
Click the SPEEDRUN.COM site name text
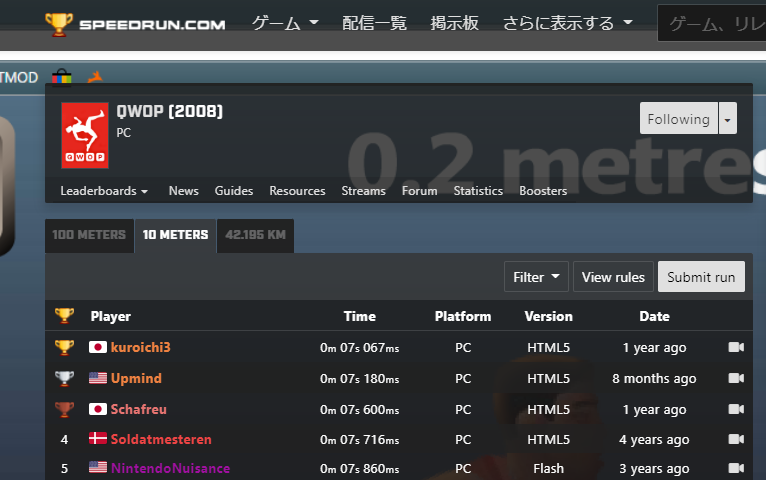pyautogui.click(x=152, y=24)
